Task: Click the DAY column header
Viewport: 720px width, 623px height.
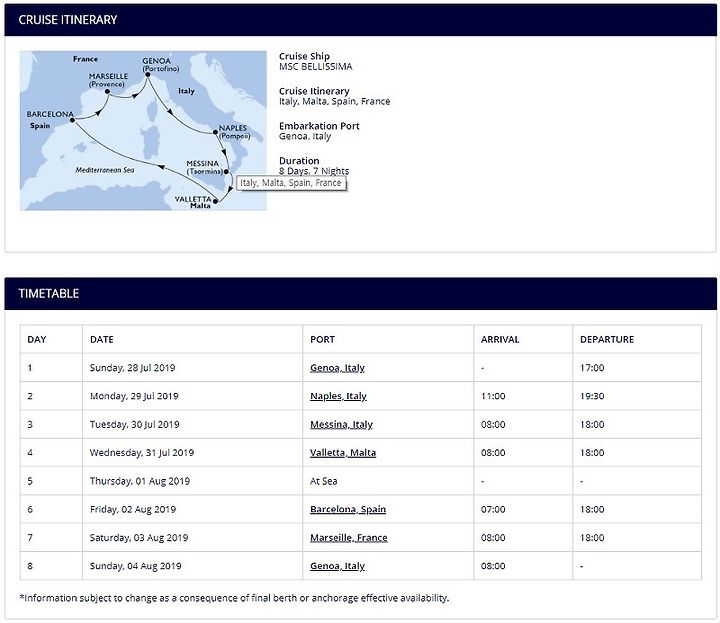Action: (x=37, y=339)
